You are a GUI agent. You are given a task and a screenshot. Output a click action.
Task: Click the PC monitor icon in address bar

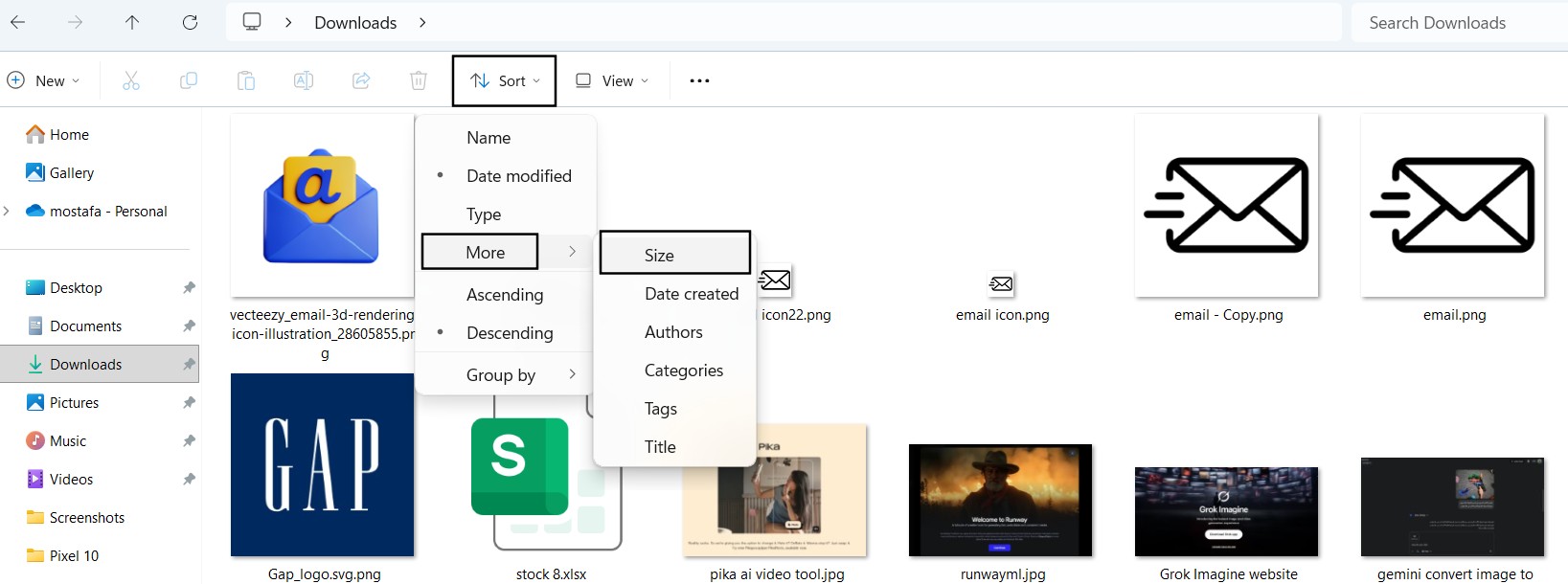(252, 22)
